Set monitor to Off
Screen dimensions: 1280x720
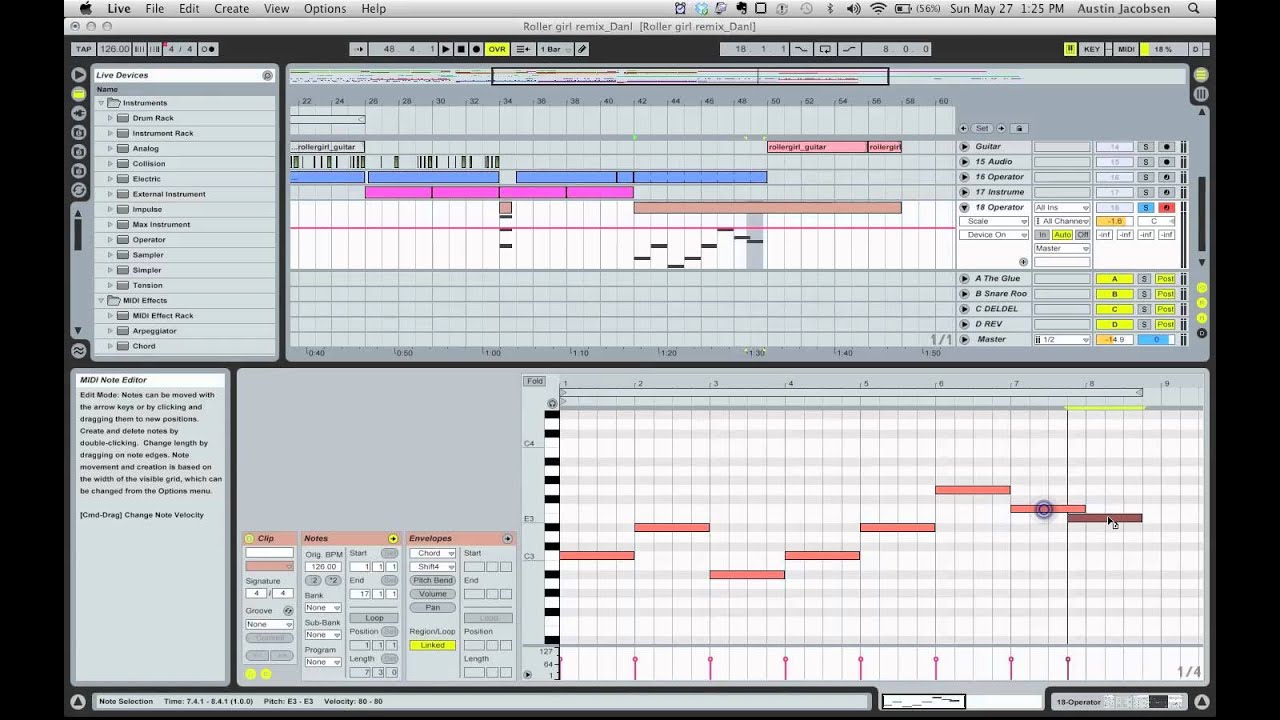tap(1082, 235)
